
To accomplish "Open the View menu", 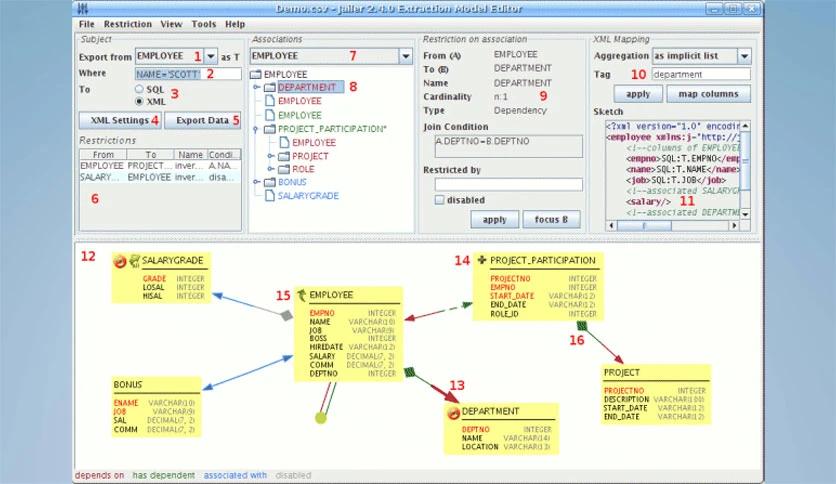I will pyautogui.click(x=171, y=24).
